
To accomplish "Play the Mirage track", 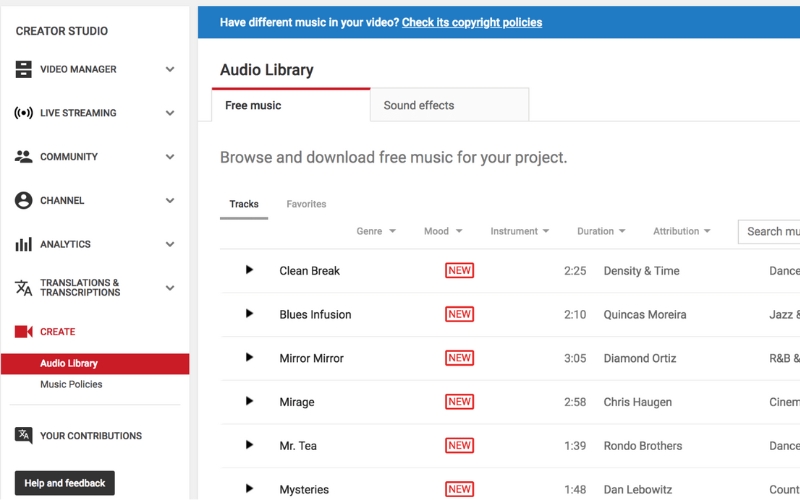I will point(249,401).
